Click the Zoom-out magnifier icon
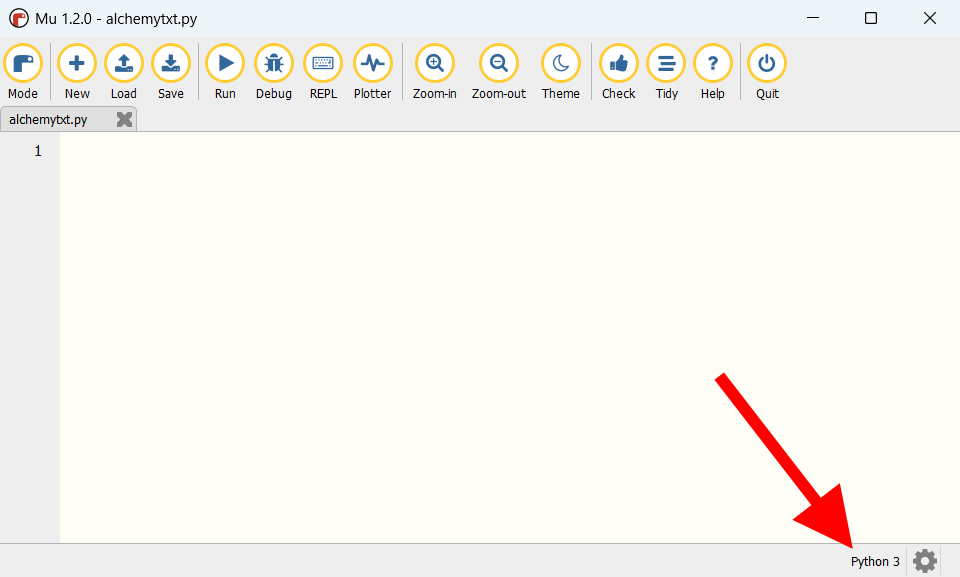This screenshot has width=960, height=577. pos(499,64)
